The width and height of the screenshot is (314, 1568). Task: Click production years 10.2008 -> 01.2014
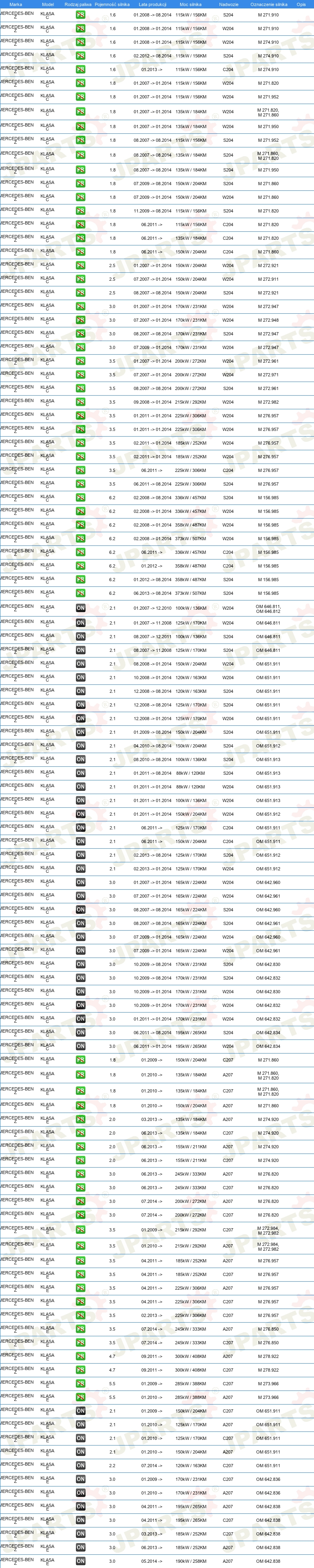152,678
